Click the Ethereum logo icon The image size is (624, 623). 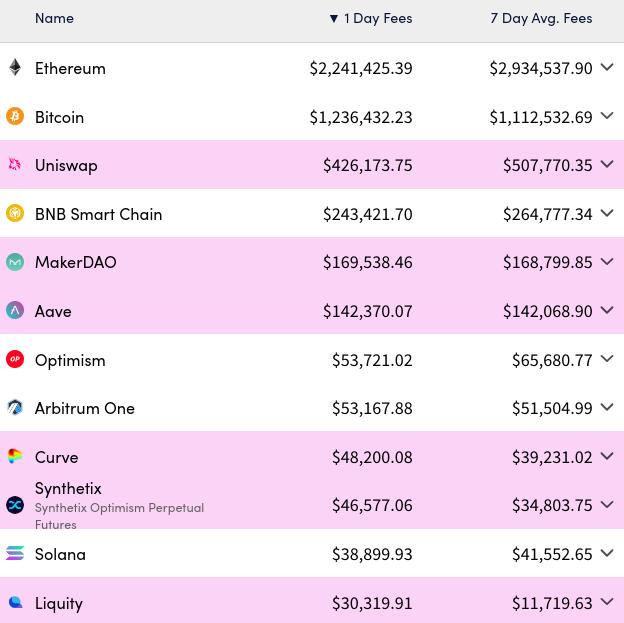tap(15, 68)
